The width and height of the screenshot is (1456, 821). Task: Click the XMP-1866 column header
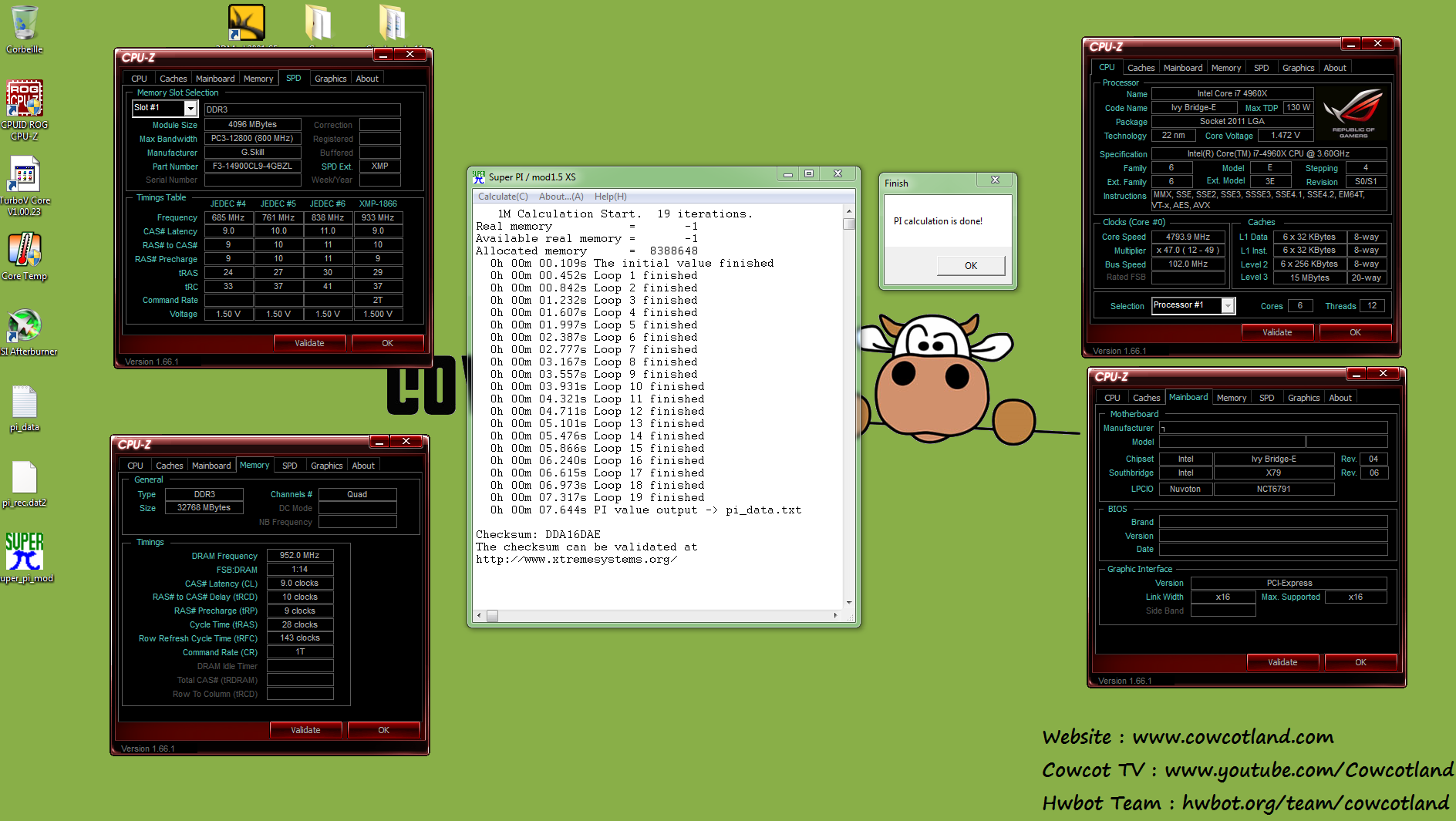(x=378, y=204)
